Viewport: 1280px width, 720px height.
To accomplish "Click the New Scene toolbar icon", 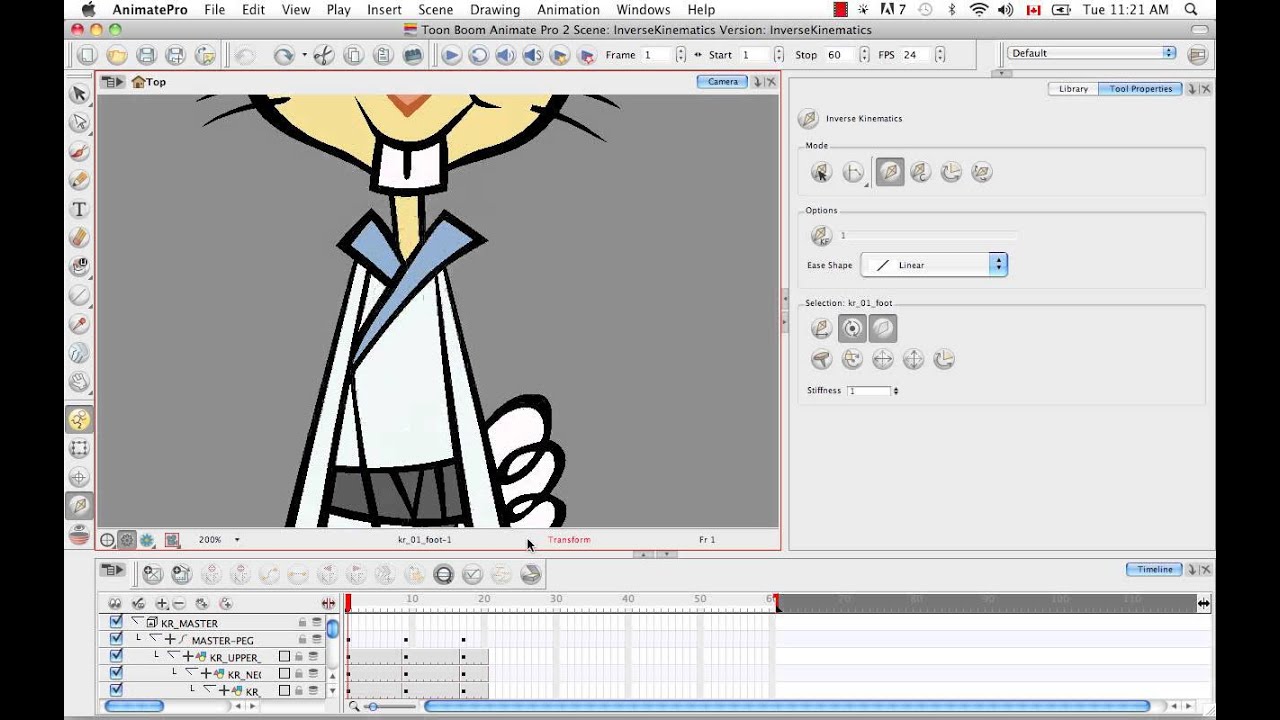I will click(x=87, y=55).
